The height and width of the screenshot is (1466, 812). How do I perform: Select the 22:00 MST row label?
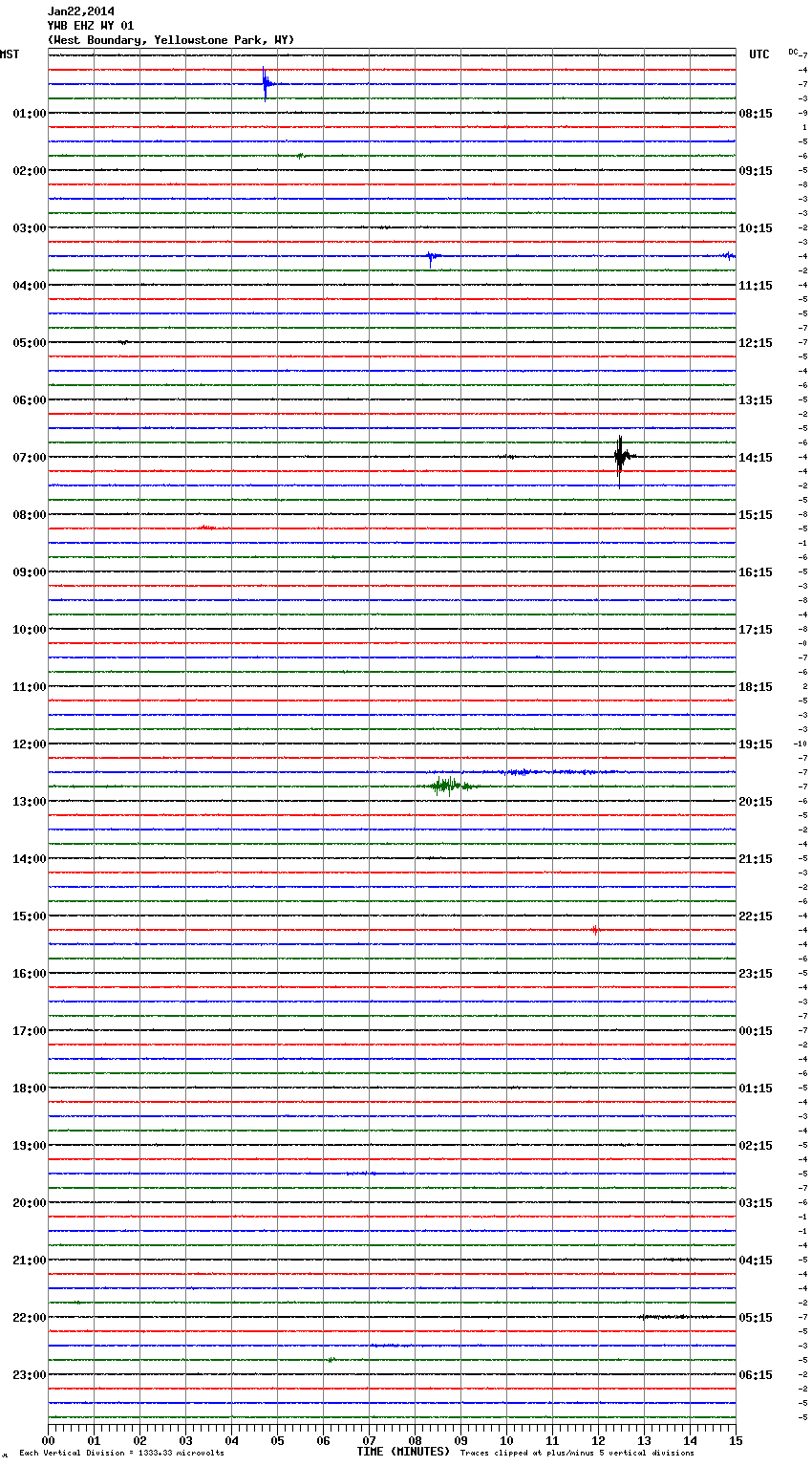point(29,1318)
